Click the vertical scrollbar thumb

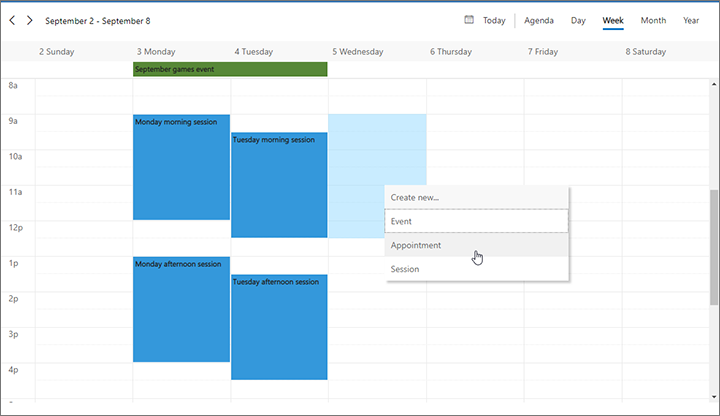pos(713,246)
